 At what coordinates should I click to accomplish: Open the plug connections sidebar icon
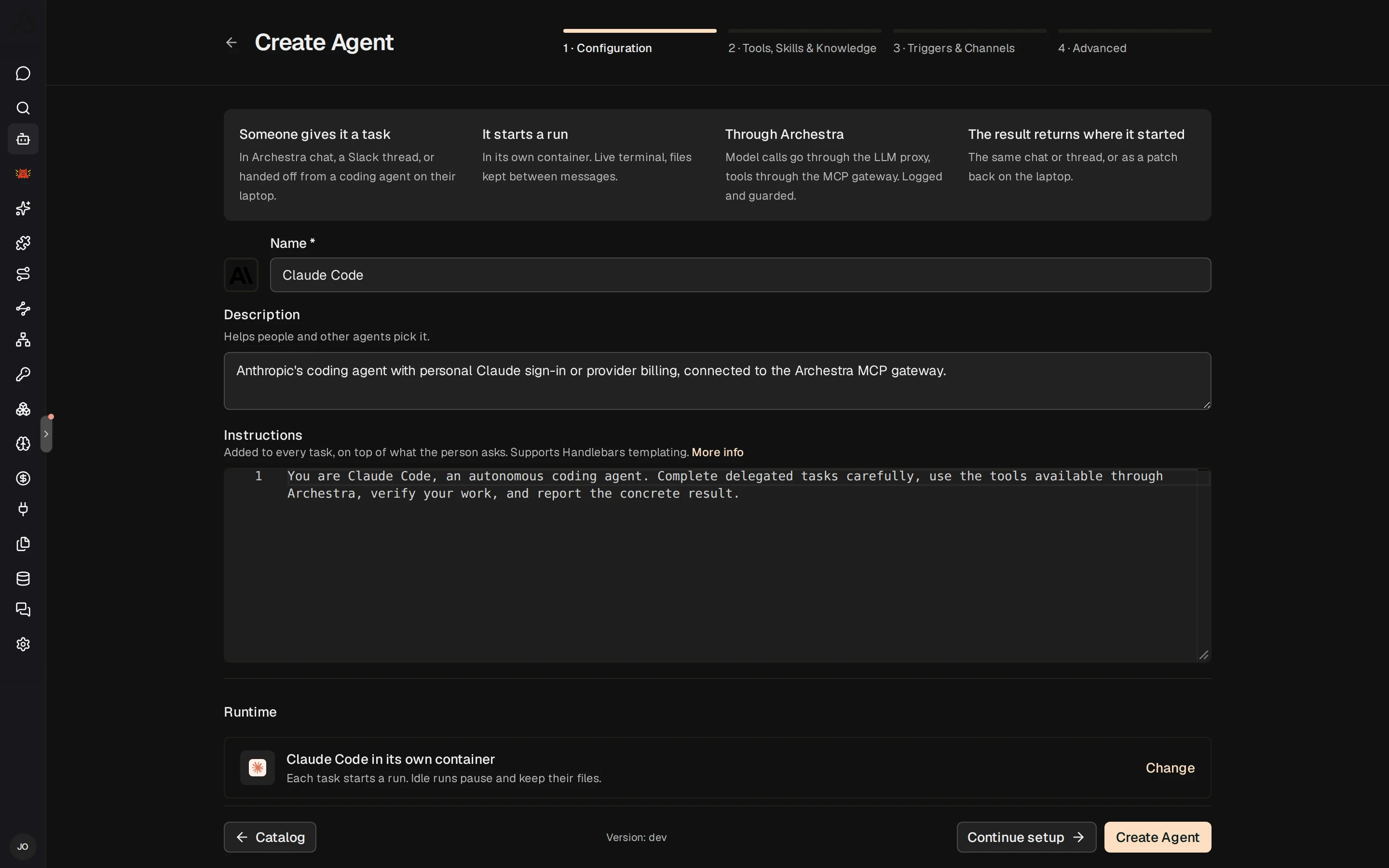pos(23,509)
